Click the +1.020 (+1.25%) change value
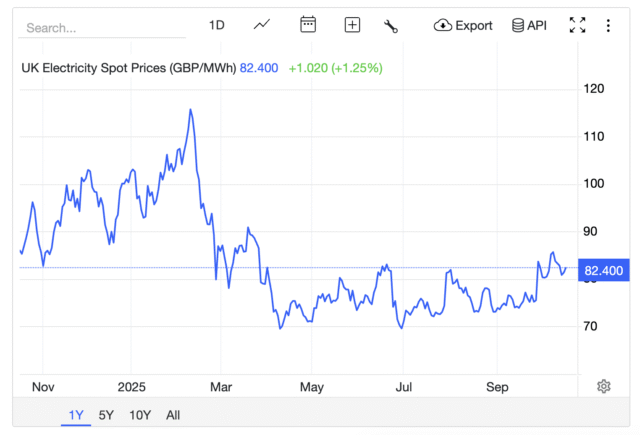Screen dimensions: 640x435 coord(335,68)
